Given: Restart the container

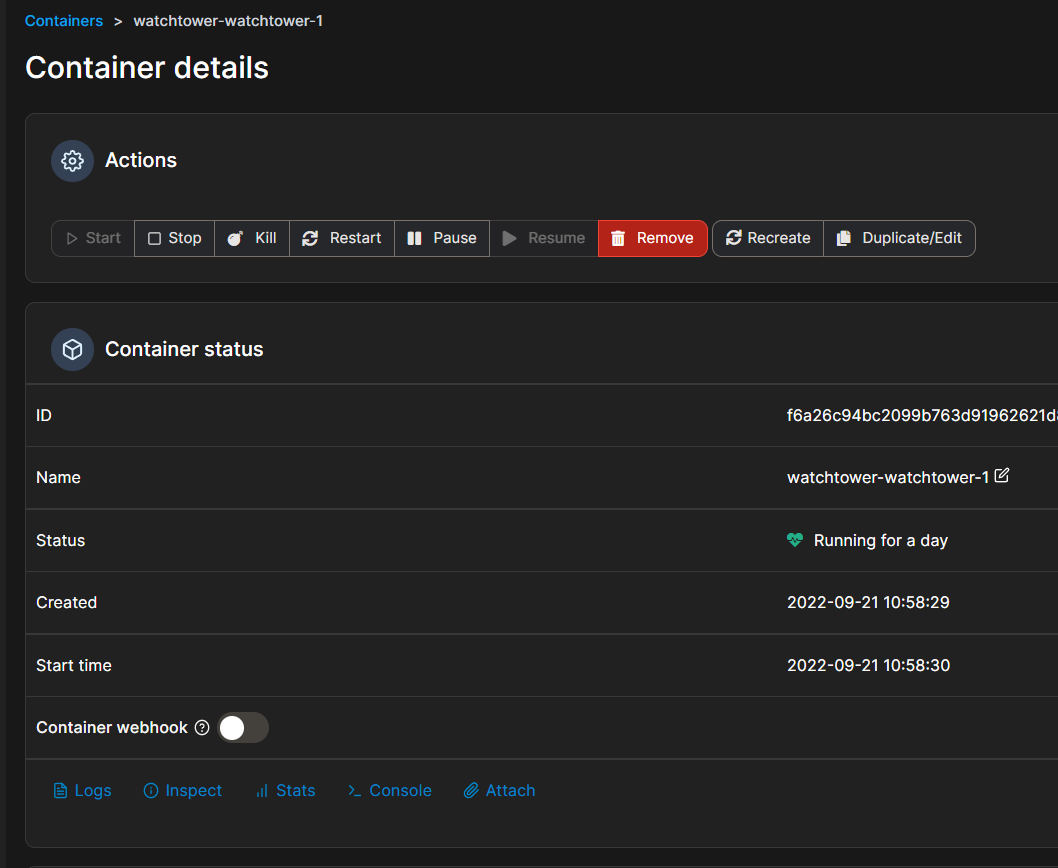Looking at the screenshot, I should coord(341,238).
